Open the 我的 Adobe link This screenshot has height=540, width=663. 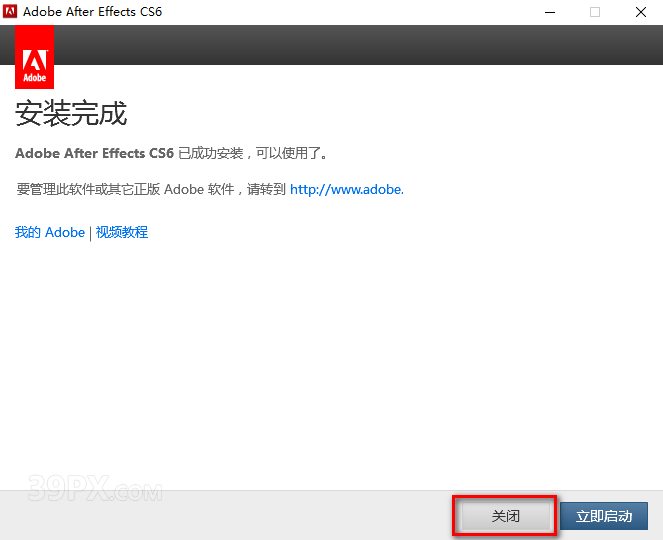50,232
